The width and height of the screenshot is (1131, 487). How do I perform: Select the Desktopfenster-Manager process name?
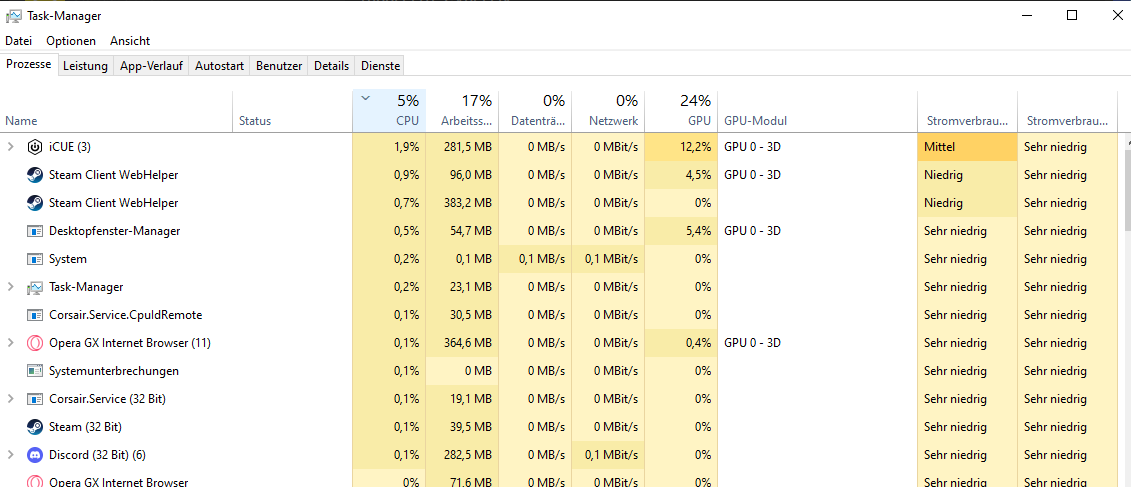point(115,231)
